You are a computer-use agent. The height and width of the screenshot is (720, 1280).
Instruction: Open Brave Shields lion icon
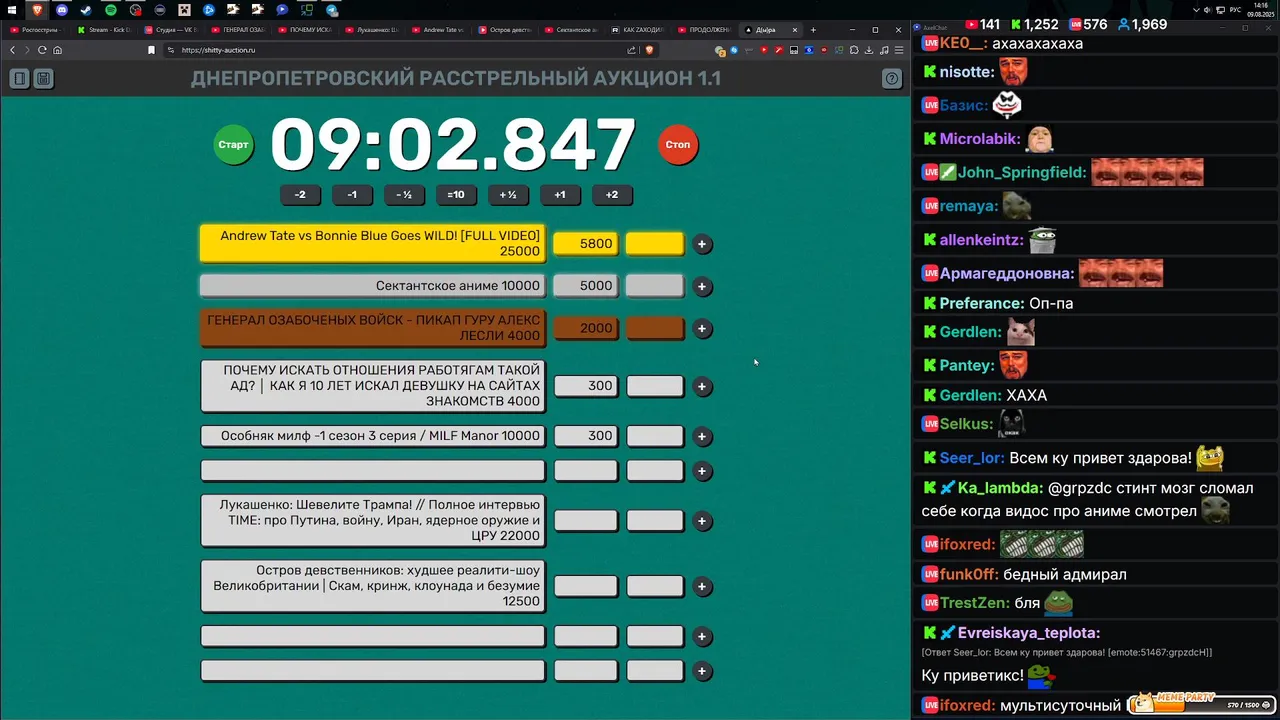click(649, 50)
